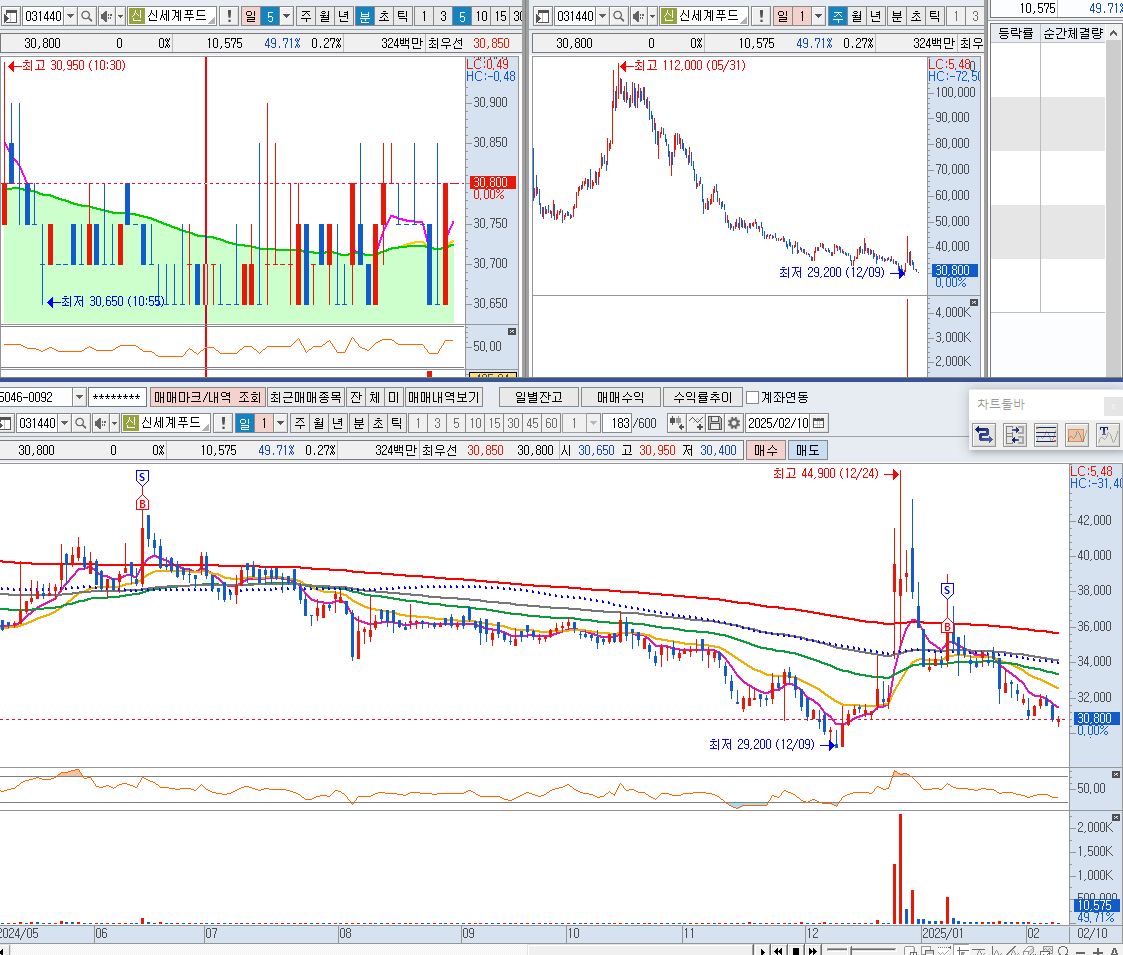Select the 10-minute interval in top-left chart
Viewport: 1123px width, 955px height.
pos(481,16)
